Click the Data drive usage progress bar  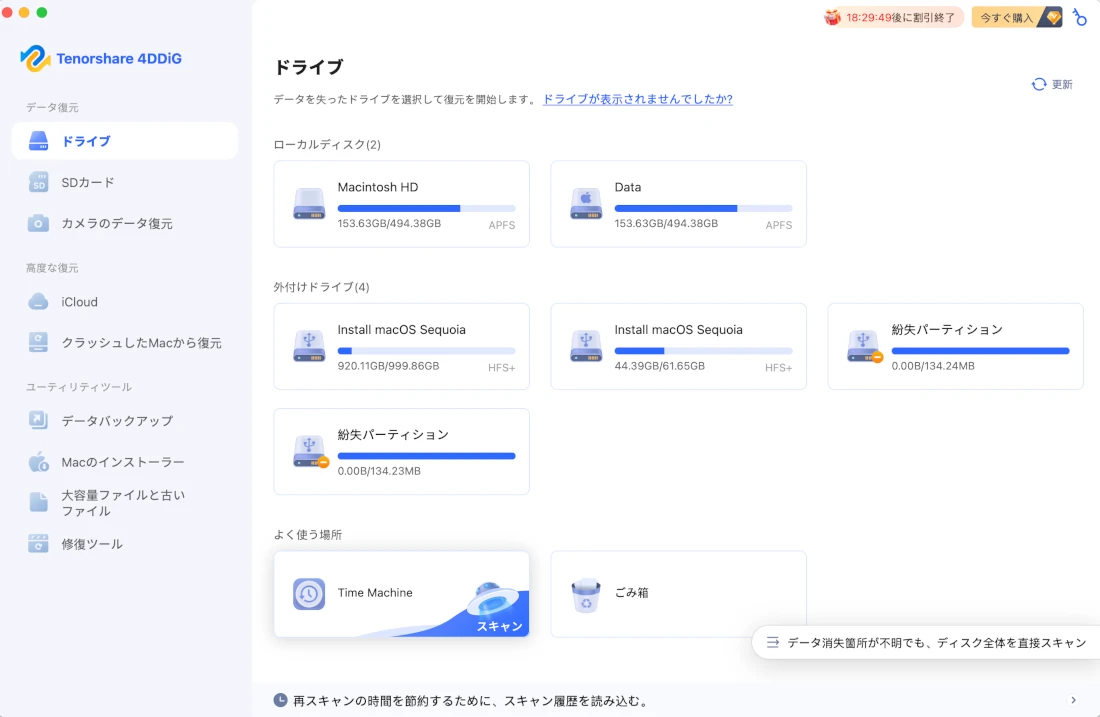[704, 208]
